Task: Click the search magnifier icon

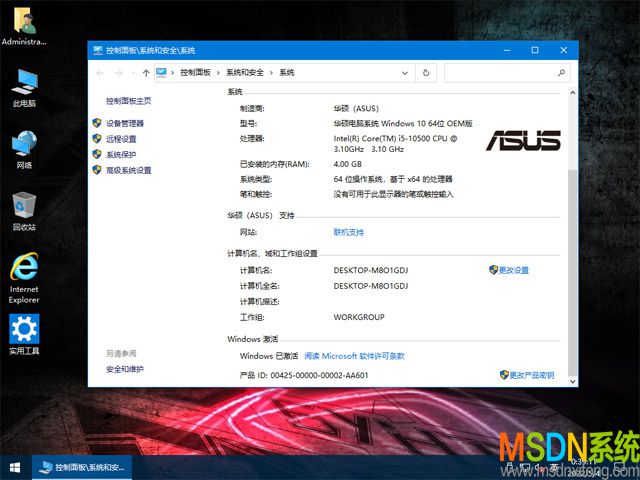Action: coord(562,73)
